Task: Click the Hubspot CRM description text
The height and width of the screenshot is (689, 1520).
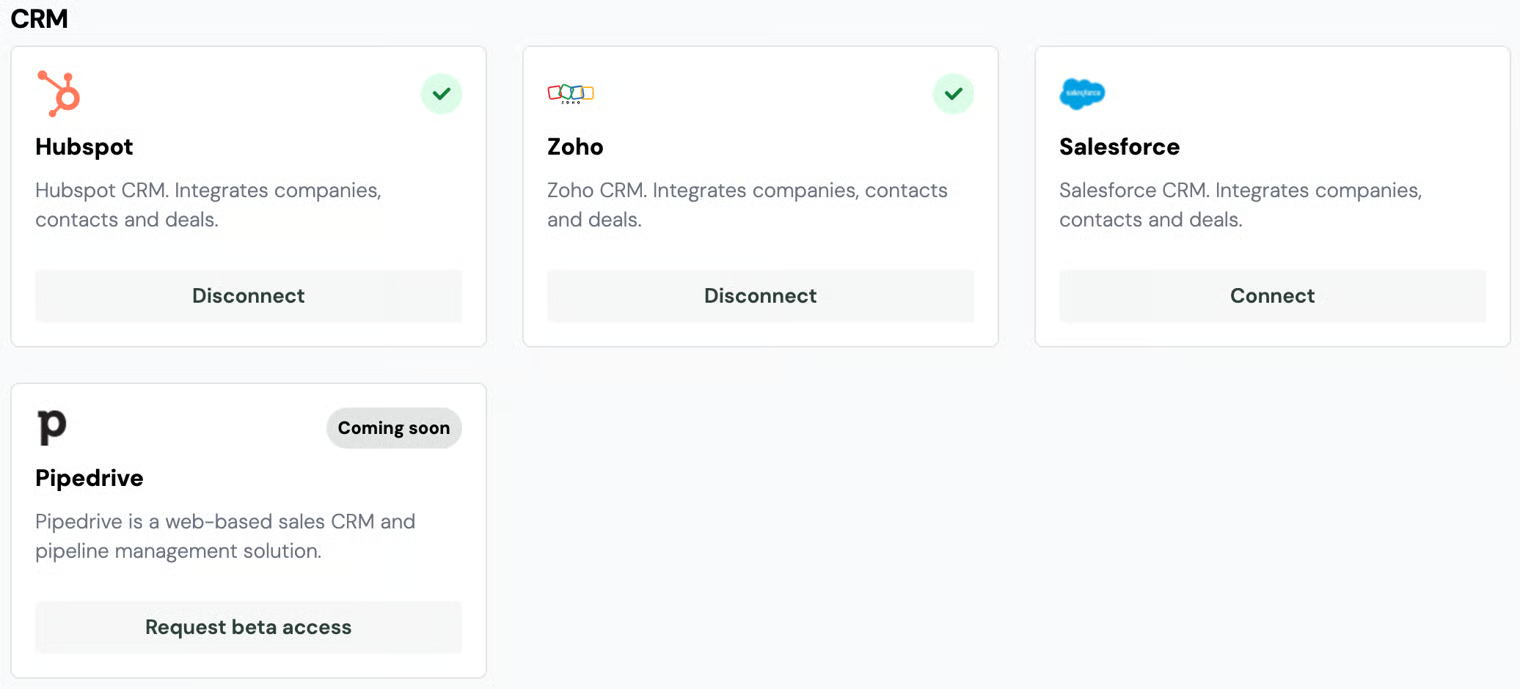Action: 208,205
